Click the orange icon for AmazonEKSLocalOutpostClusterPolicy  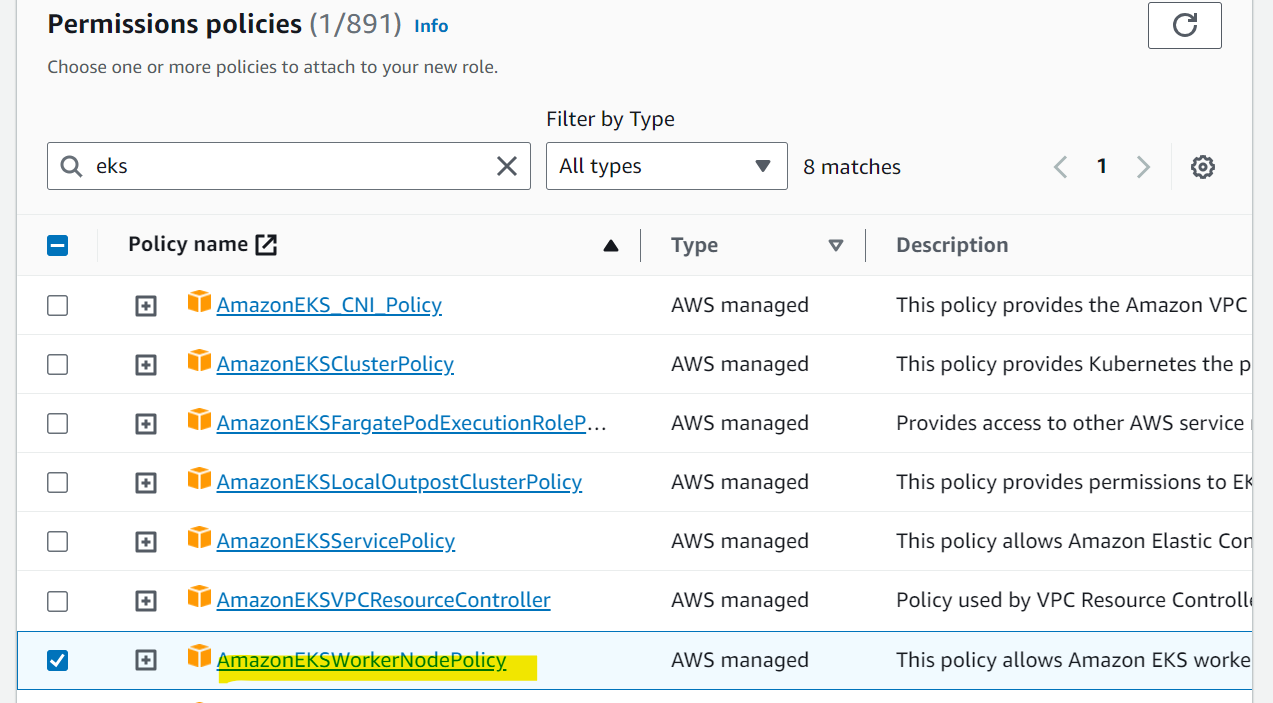[x=200, y=479]
